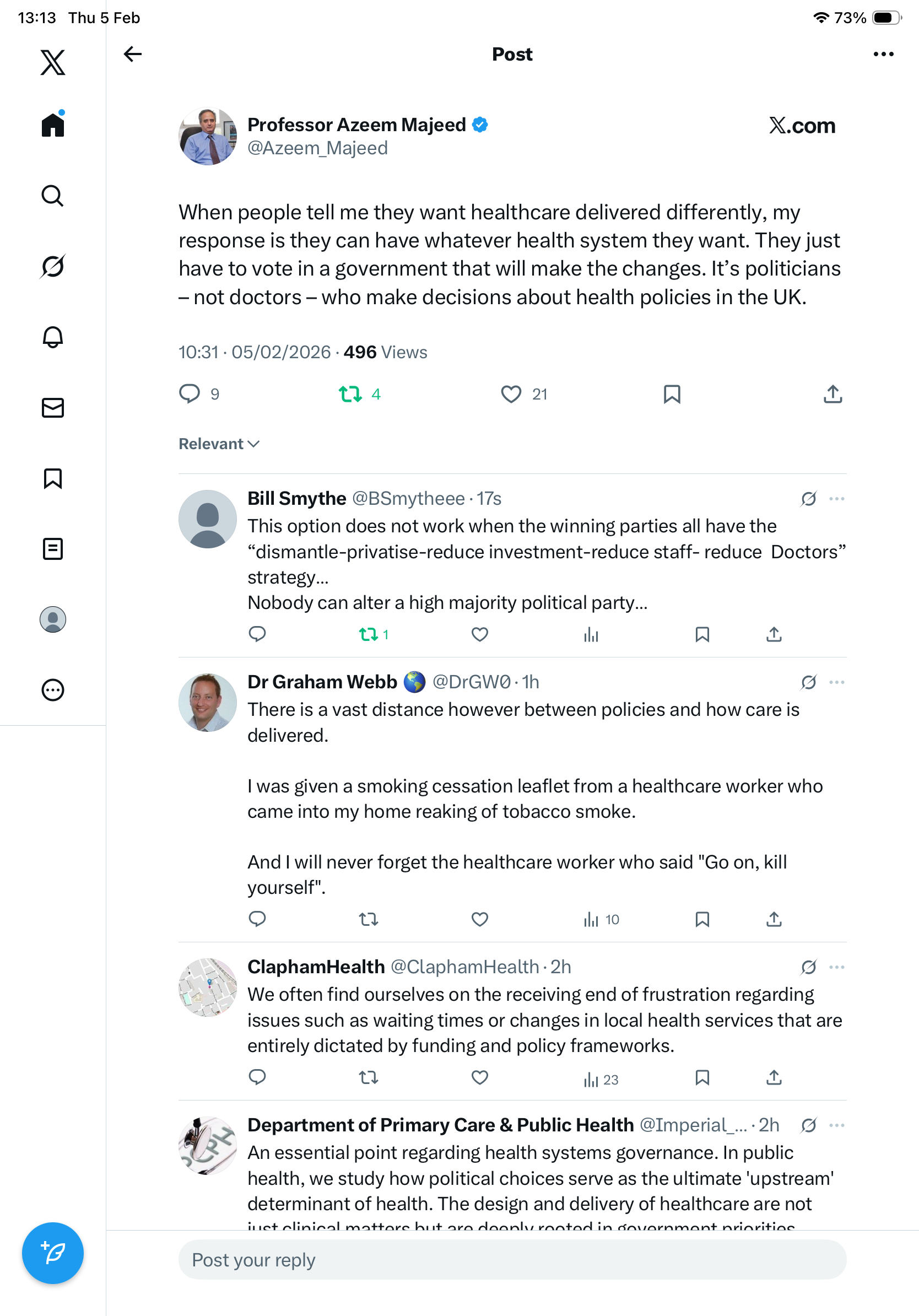919x1316 pixels.
Task: Go back using the back arrow
Action: coord(132,55)
